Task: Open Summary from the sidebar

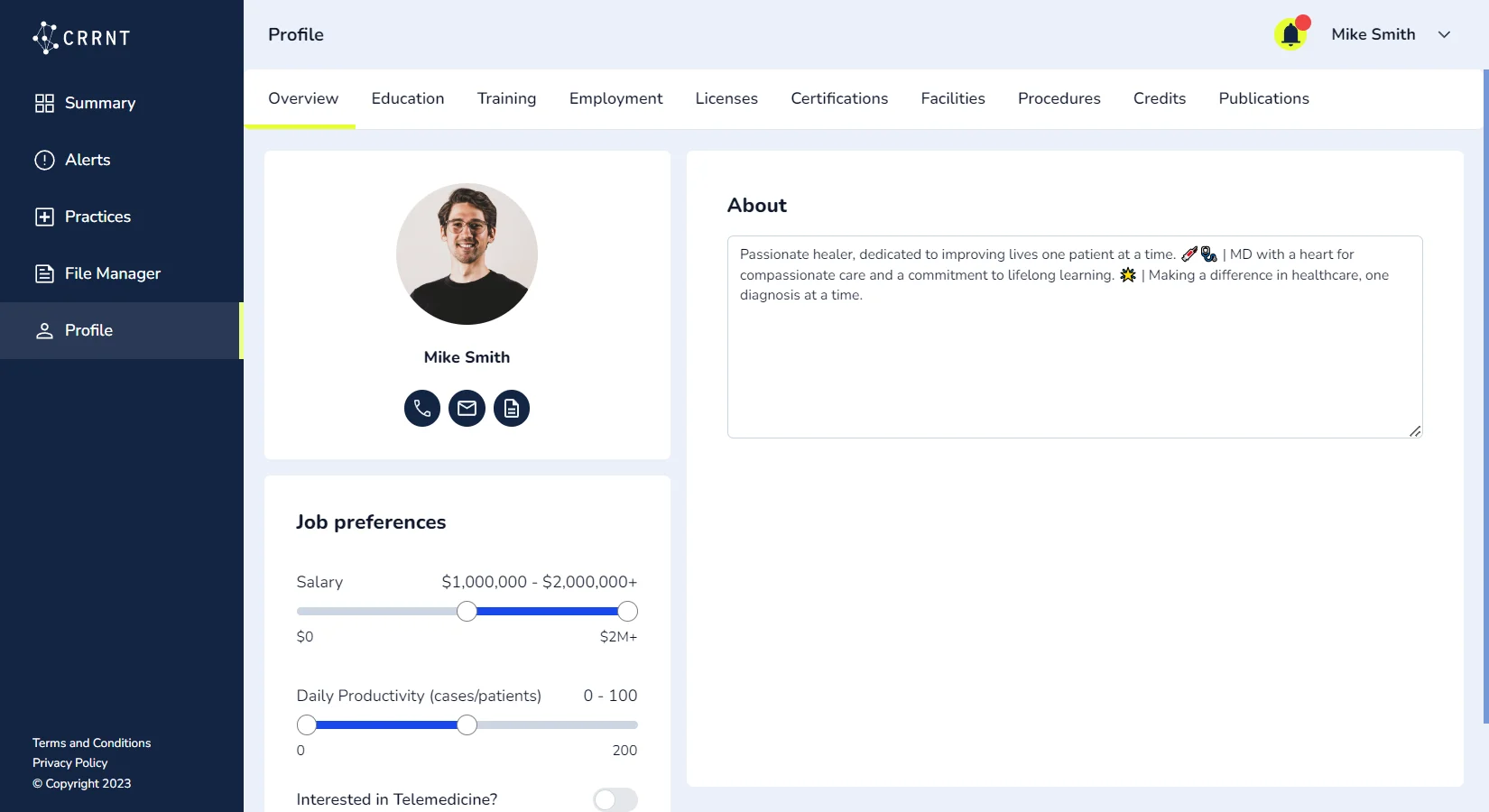Action: click(99, 103)
